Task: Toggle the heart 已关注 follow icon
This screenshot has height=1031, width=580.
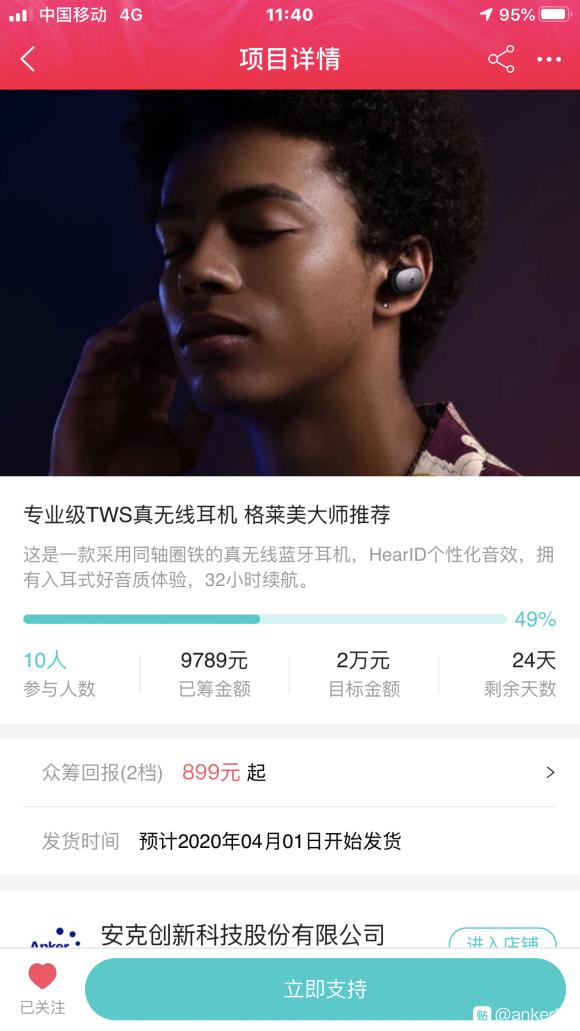Action: (x=43, y=976)
